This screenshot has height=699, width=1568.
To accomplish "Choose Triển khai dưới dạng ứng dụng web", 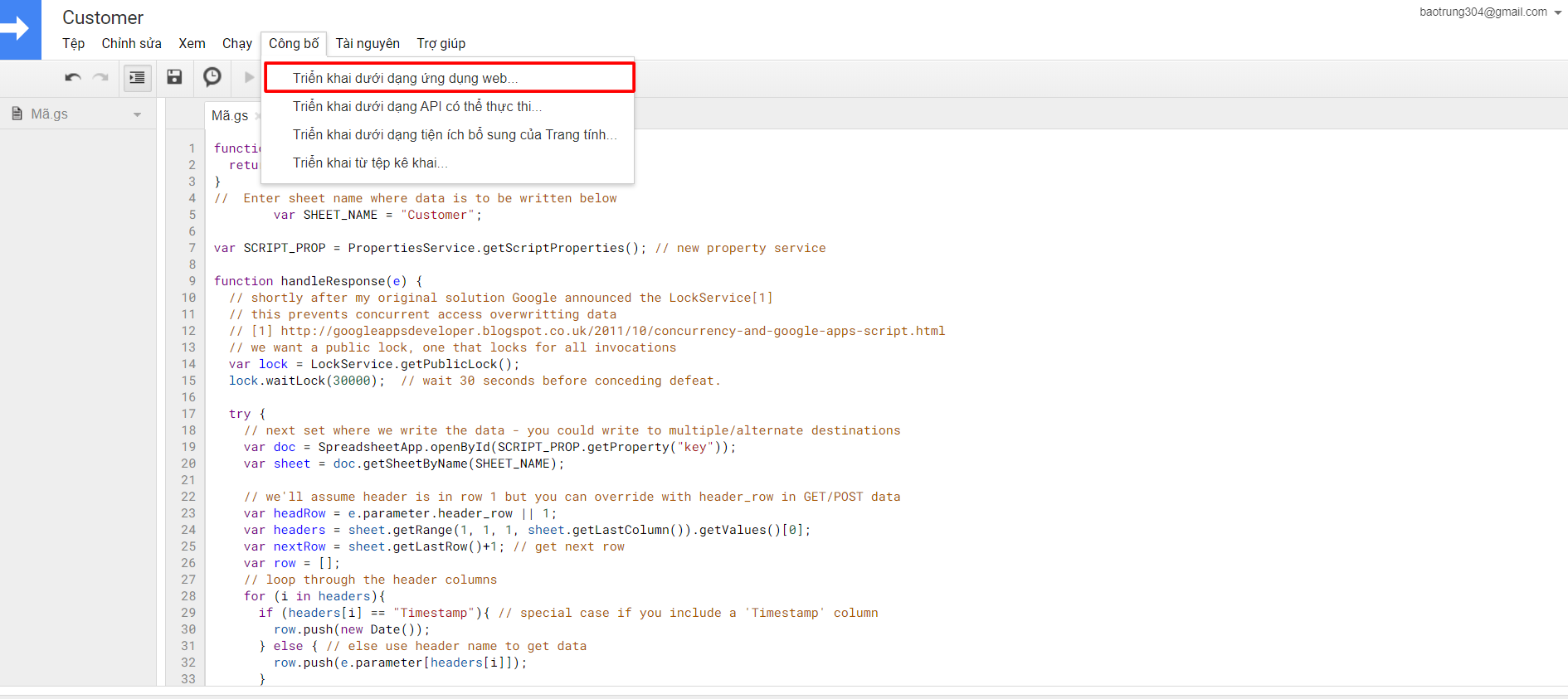I will coord(405,78).
